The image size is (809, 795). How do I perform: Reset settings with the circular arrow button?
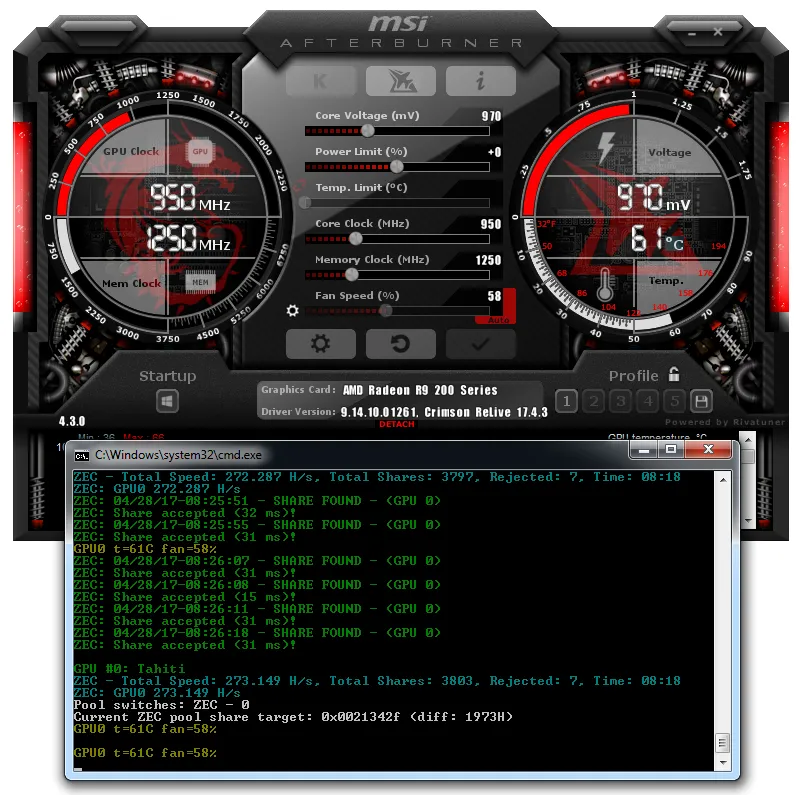tap(401, 344)
